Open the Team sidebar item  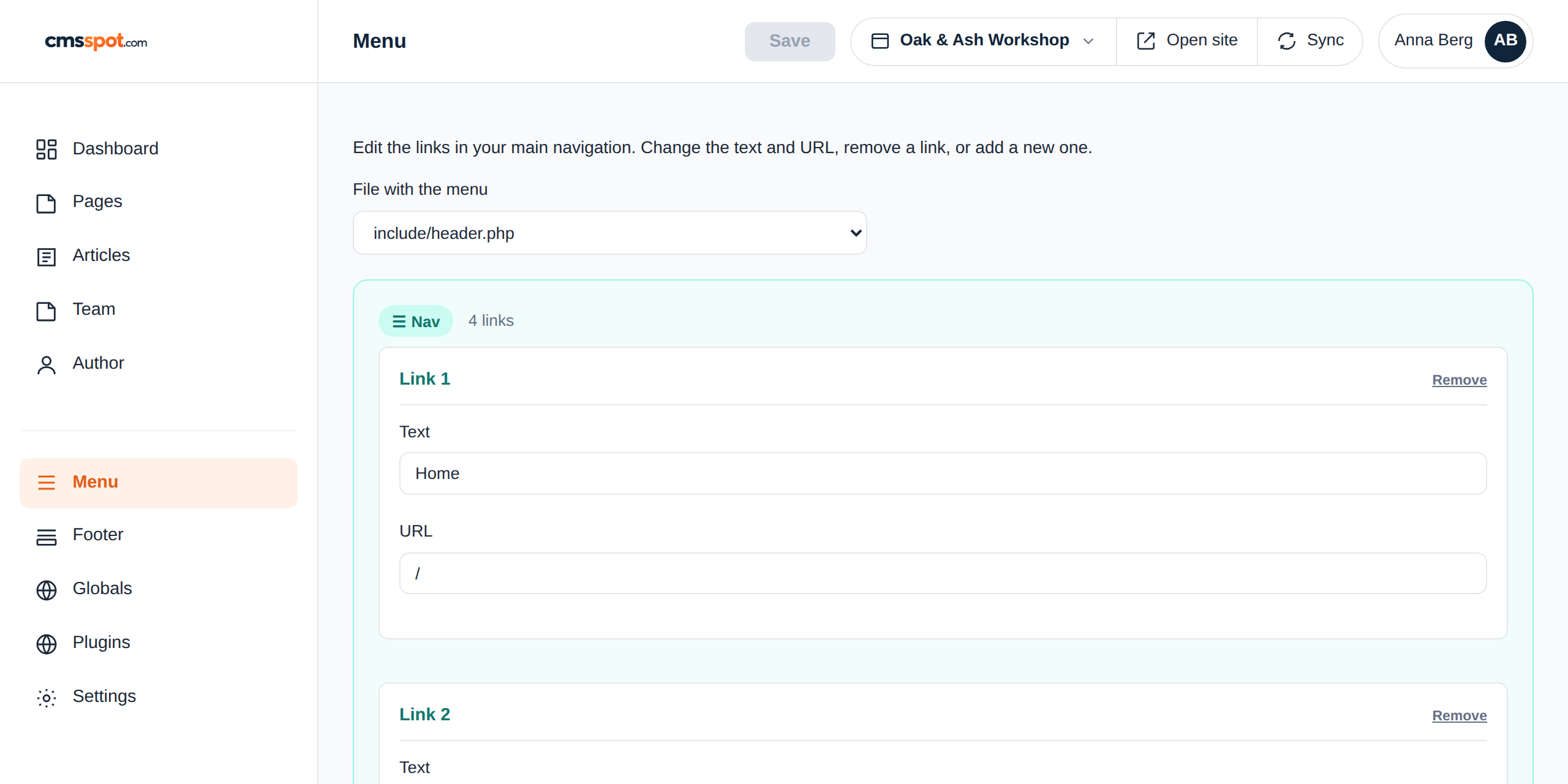(x=158, y=309)
